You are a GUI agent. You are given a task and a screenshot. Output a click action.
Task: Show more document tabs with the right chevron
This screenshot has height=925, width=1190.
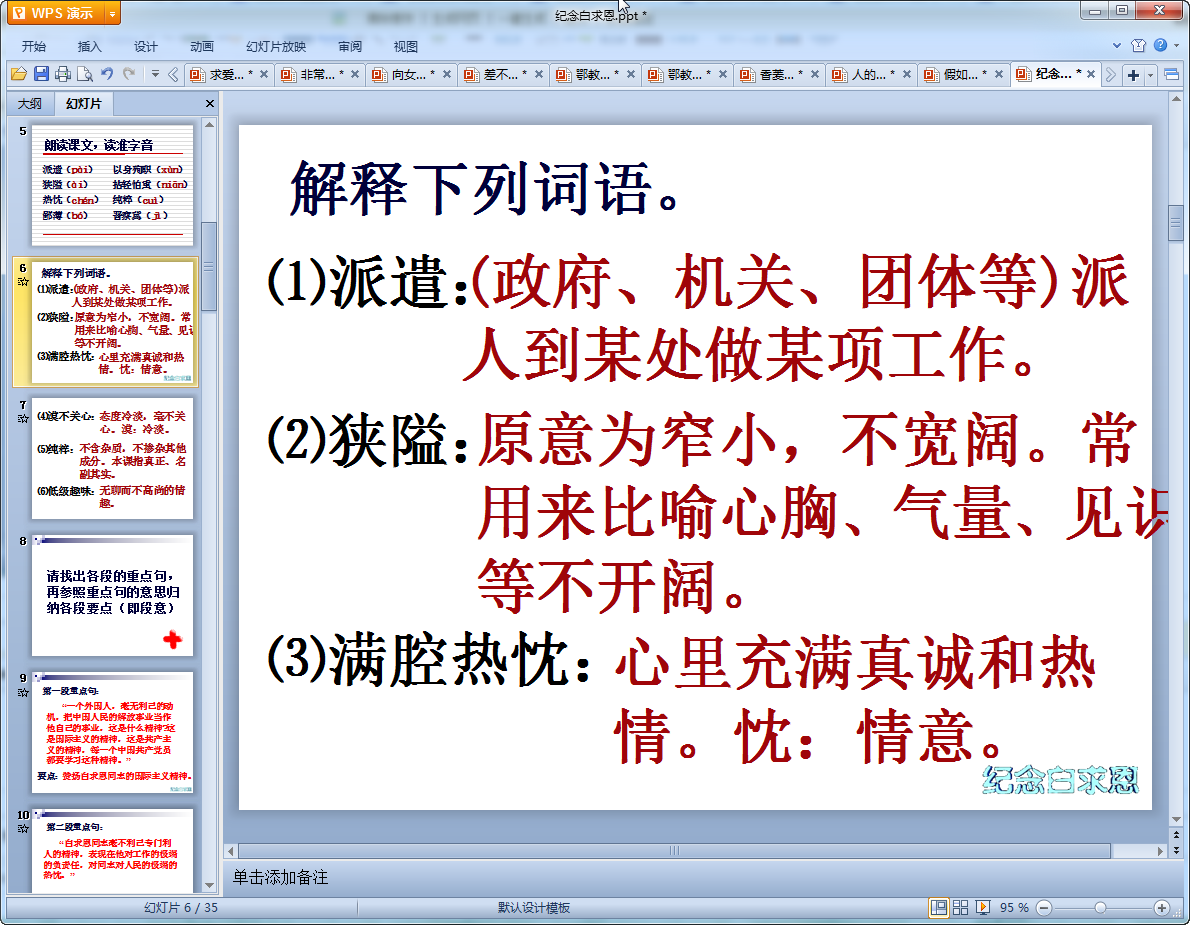[x=1110, y=74]
